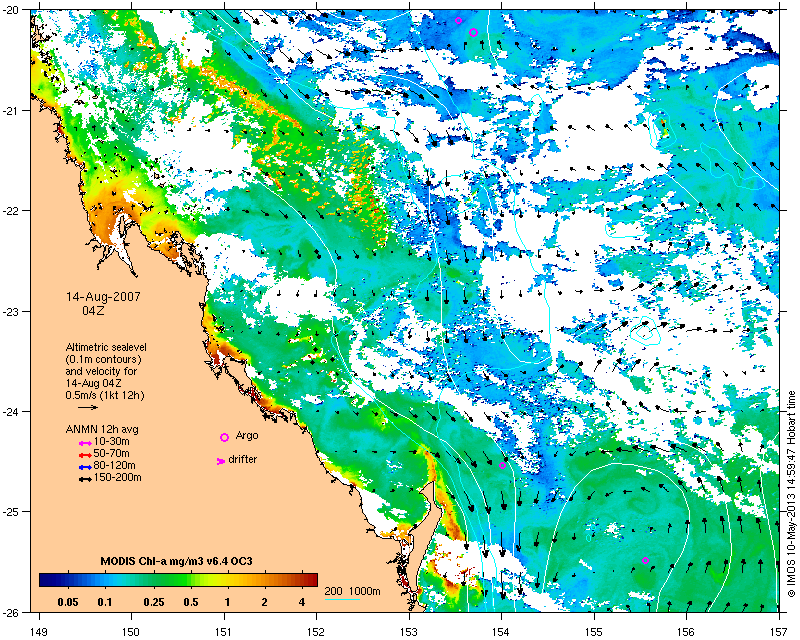Click the '10-30m' depth label
Image resolution: width=800 pixels, height=640 pixels.
click(112, 441)
